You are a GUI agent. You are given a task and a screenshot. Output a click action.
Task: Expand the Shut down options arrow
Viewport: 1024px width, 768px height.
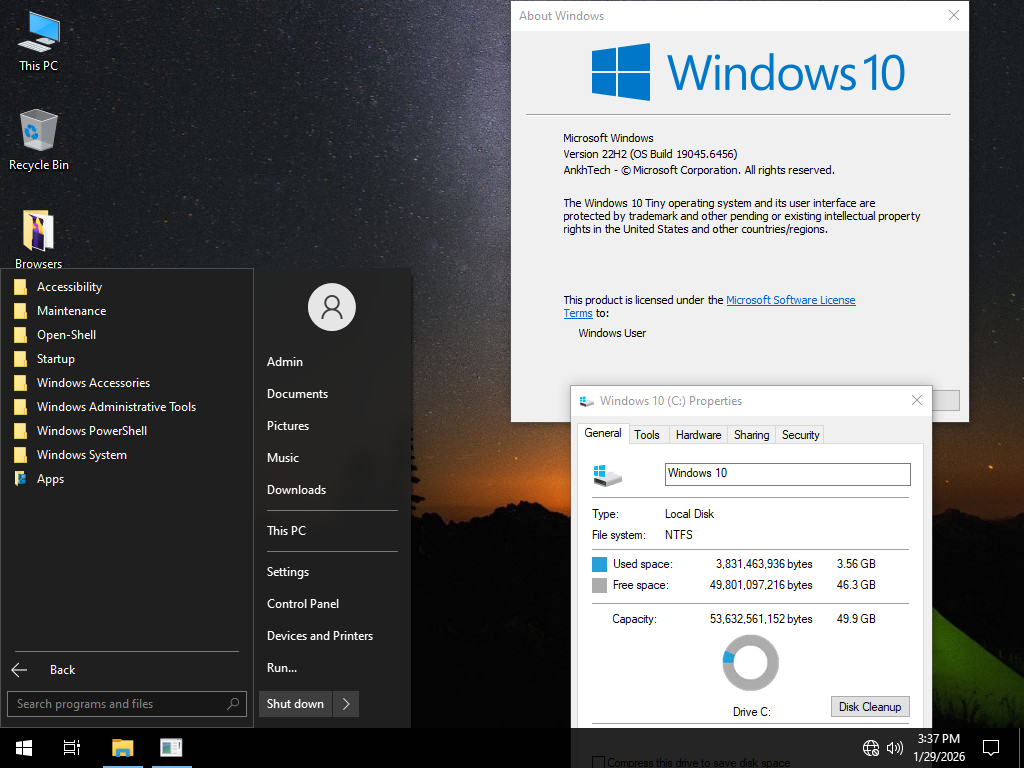pyautogui.click(x=345, y=703)
